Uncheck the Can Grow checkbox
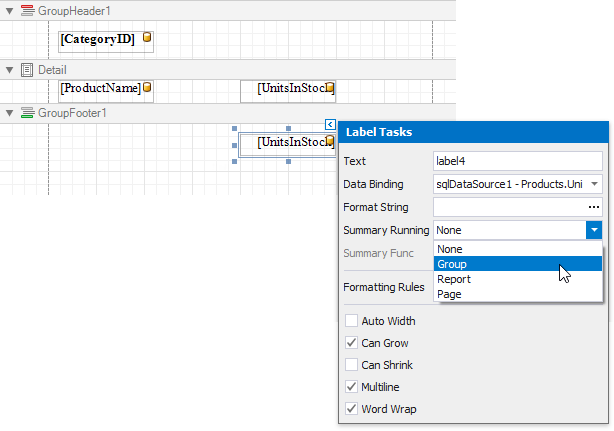 tap(351, 343)
